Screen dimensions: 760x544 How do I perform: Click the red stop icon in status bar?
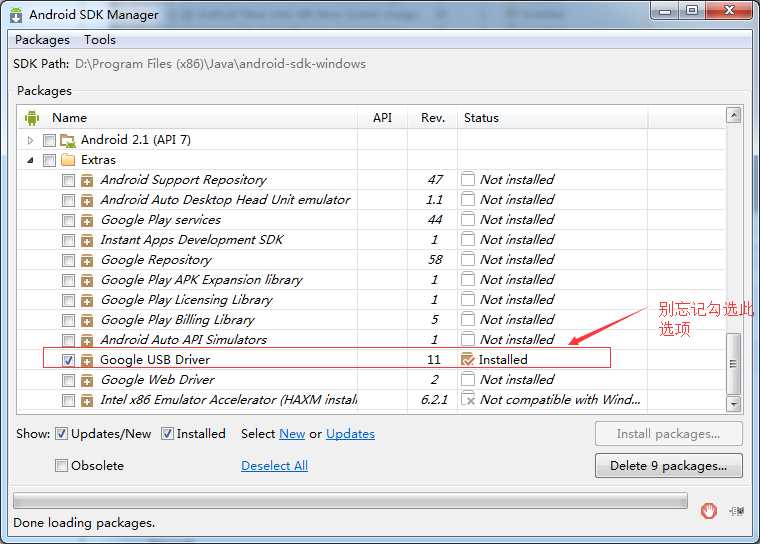click(x=709, y=511)
